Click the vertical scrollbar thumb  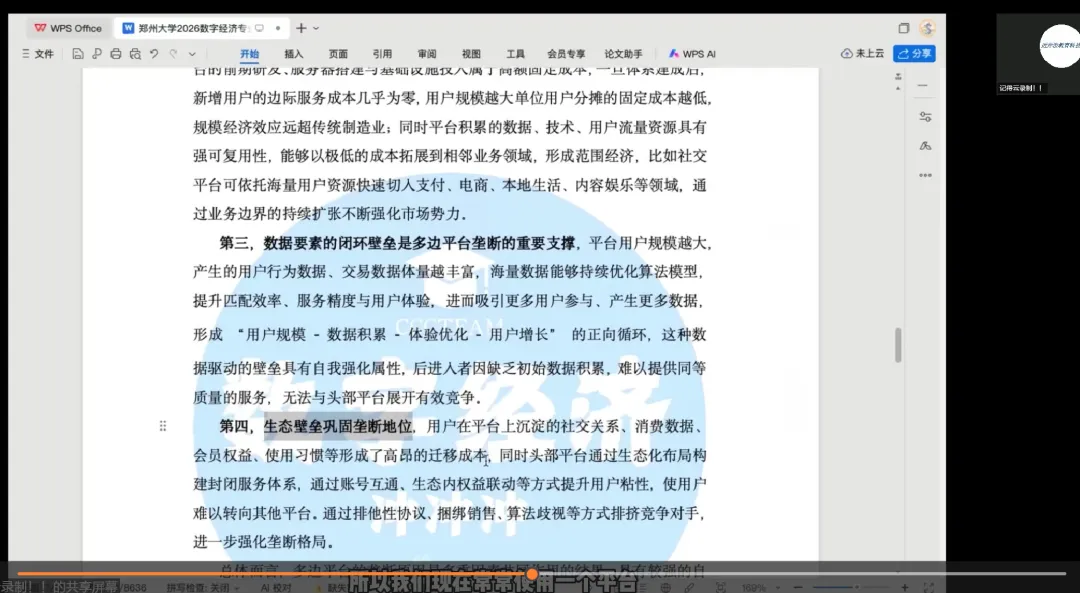point(897,345)
